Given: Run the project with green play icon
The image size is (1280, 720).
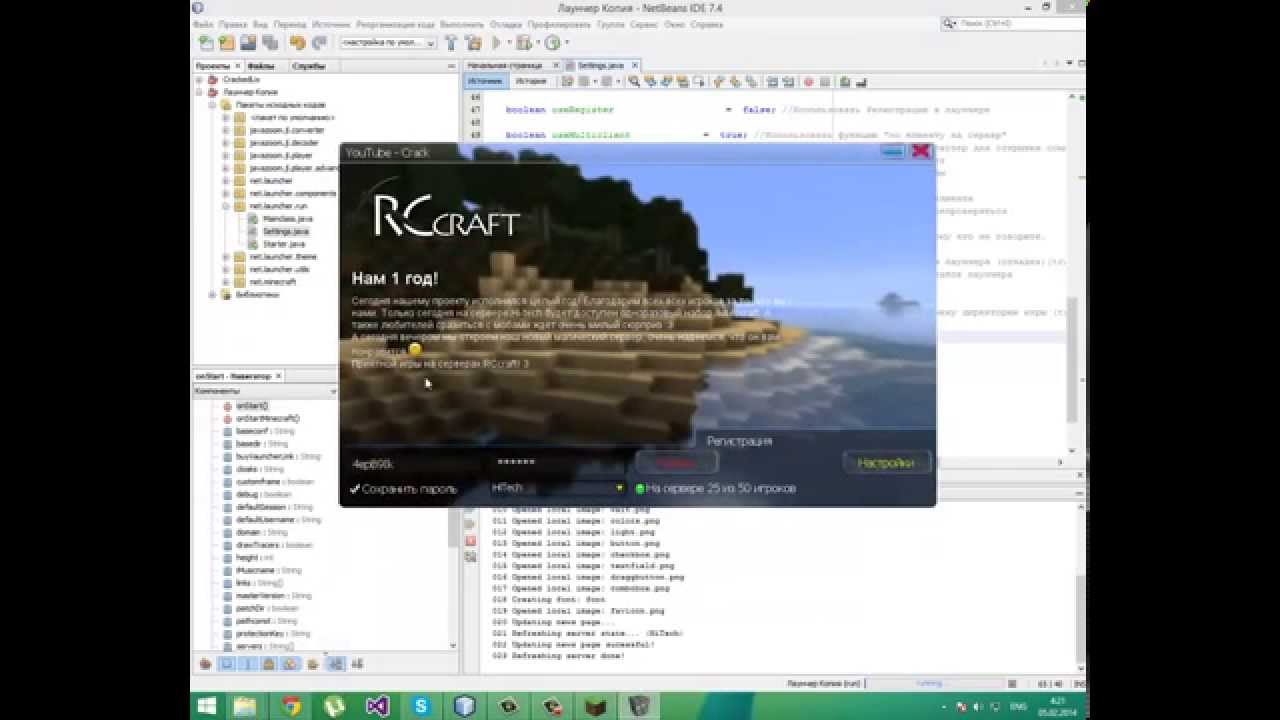Looking at the screenshot, I should coord(496,43).
